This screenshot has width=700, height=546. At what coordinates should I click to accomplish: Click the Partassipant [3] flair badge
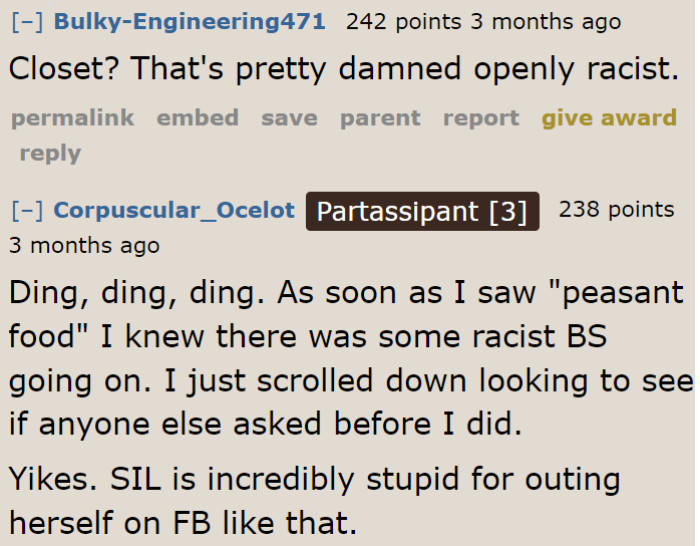click(x=422, y=212)
